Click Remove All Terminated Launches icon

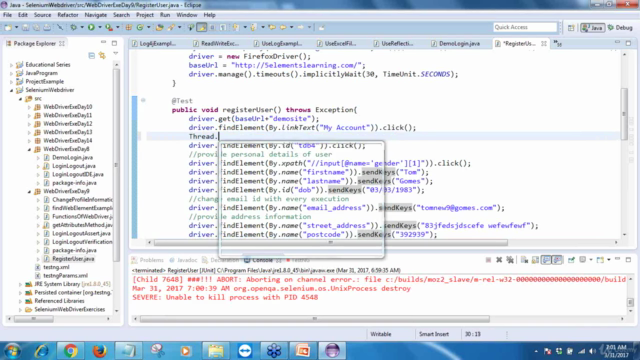click(x=510, y=260)
